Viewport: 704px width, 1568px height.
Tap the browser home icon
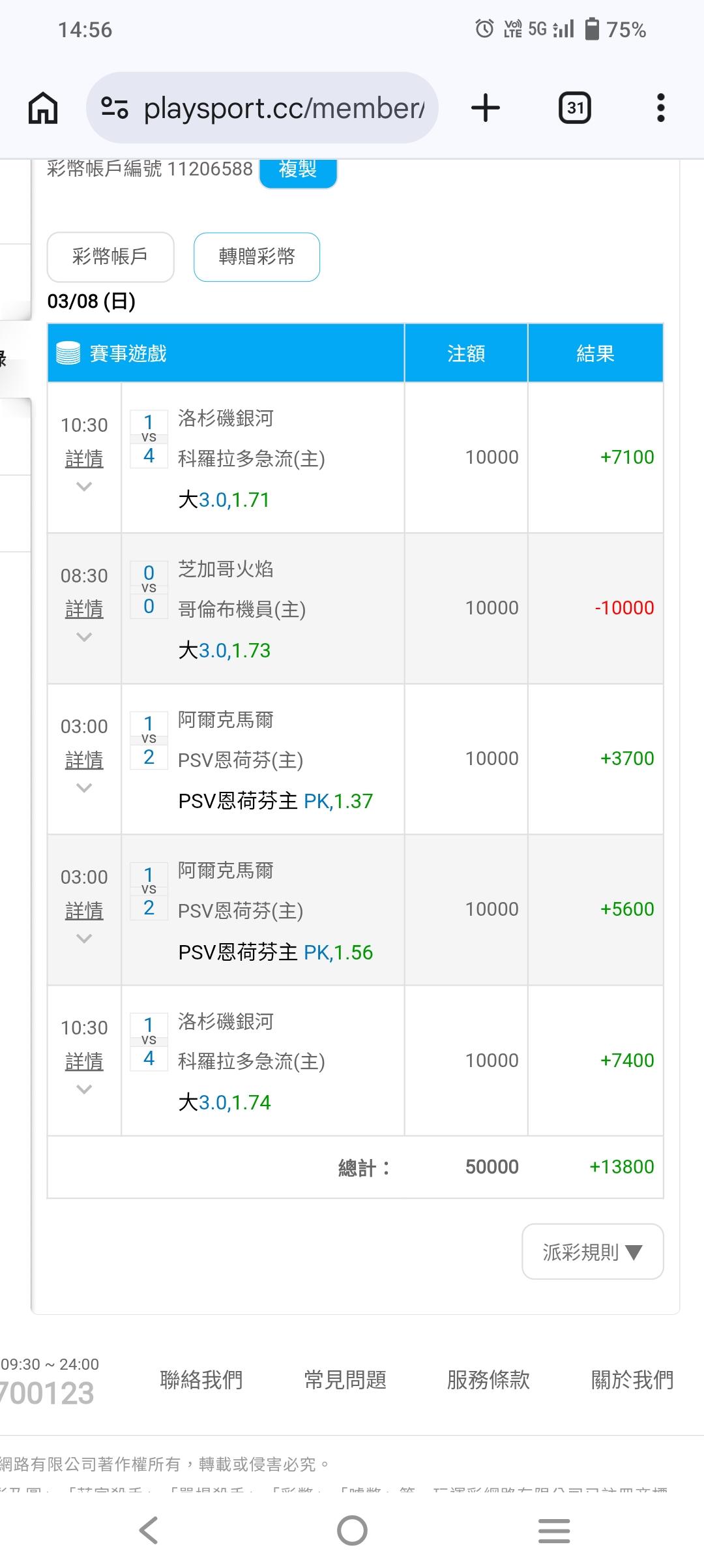point(43,108)
